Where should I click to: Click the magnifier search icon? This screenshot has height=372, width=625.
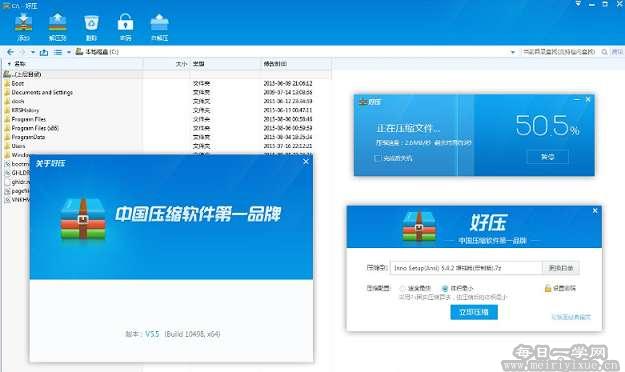pos(605,52)
